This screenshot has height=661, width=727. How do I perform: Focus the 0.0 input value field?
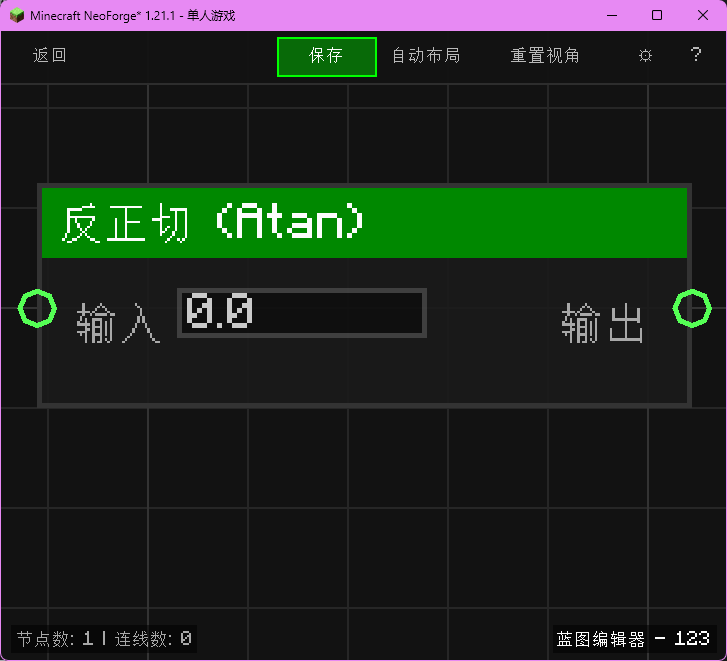click(302, 313)
